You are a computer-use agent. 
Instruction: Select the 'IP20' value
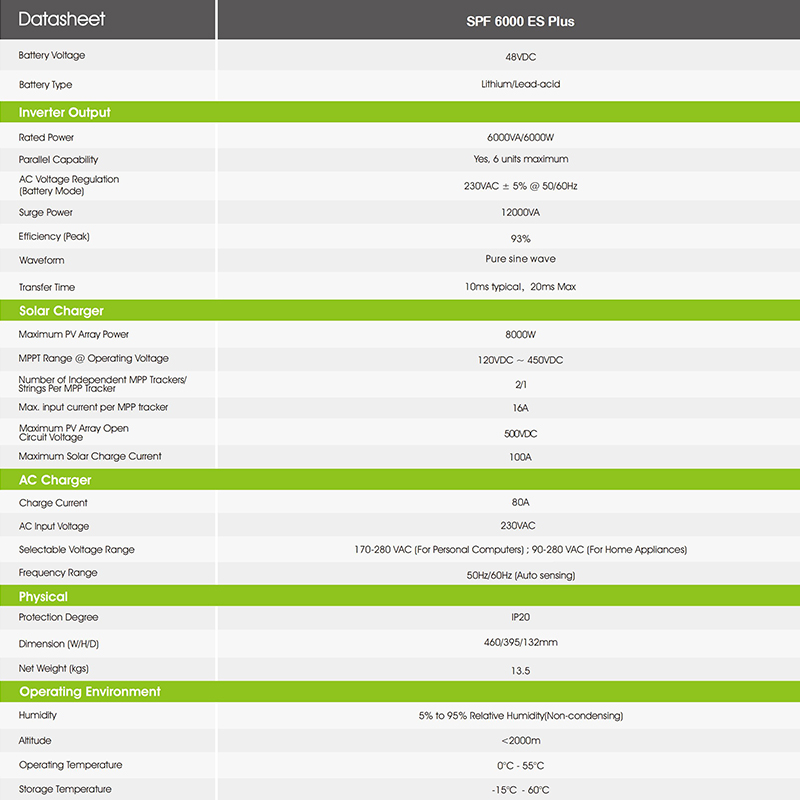coord(520,617)
